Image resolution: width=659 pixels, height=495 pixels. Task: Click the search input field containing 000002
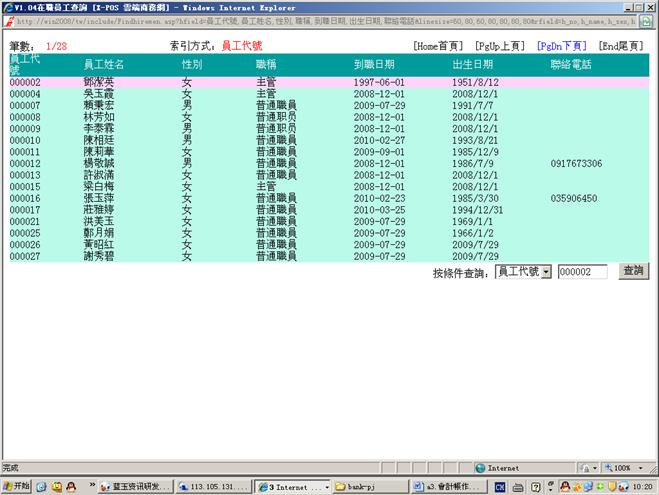pos(582,272)
